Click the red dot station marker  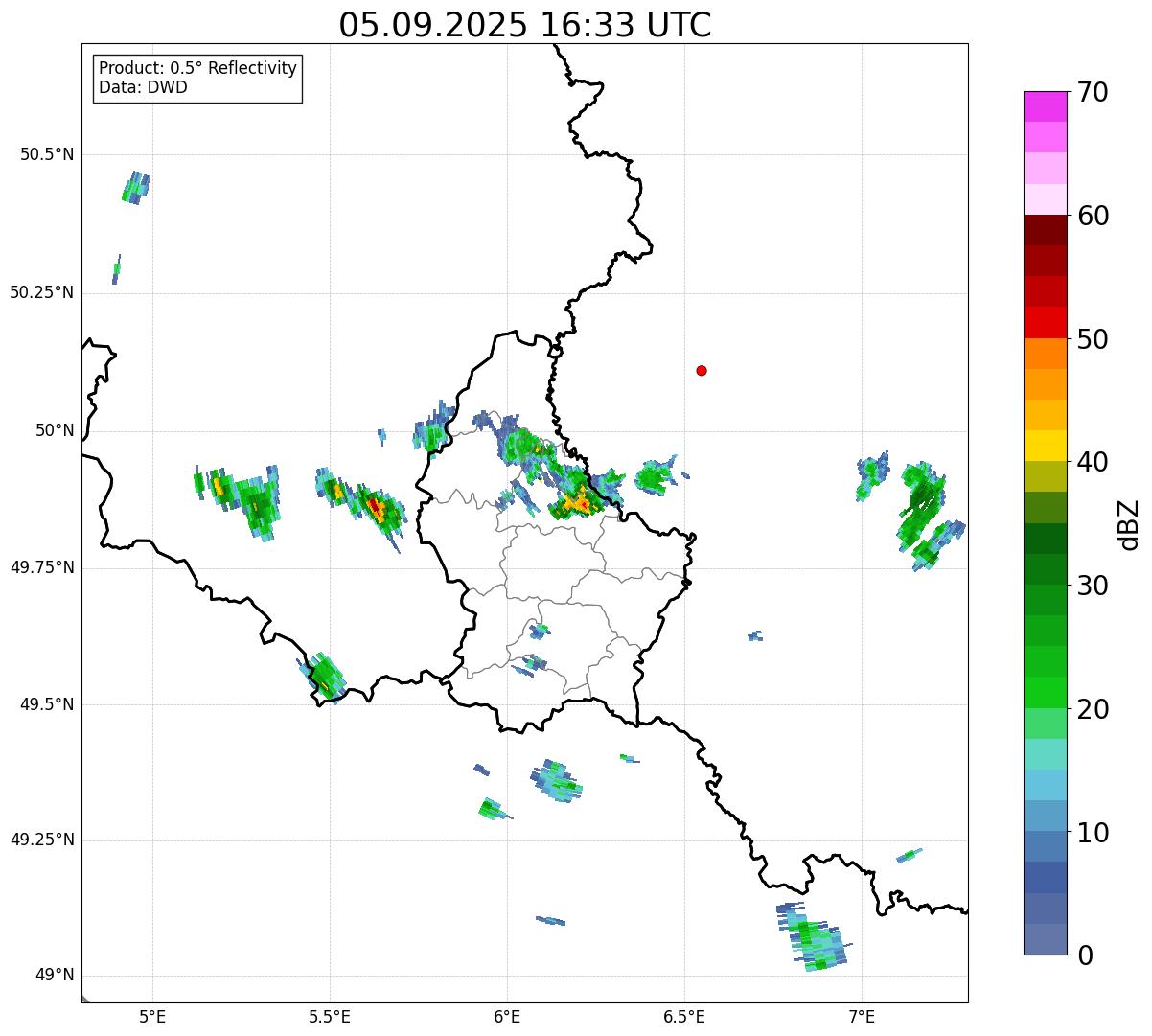(x=702, y=371)
